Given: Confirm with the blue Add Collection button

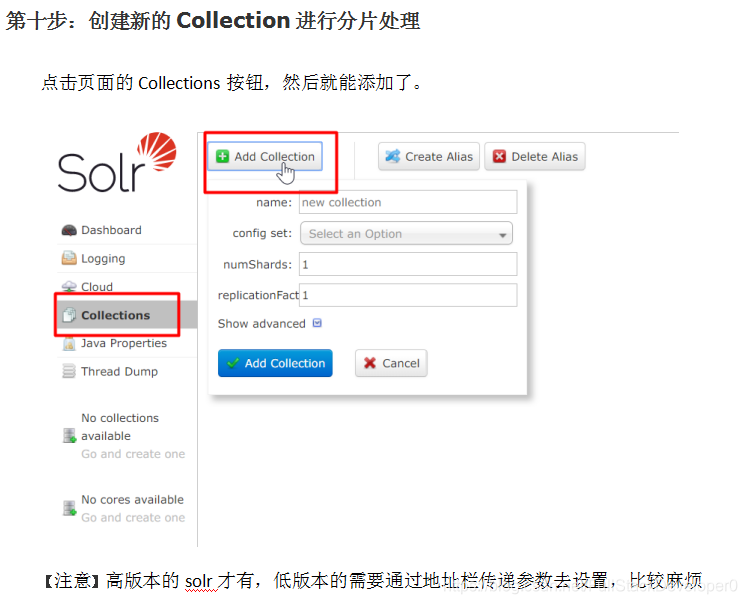Looking at the screenshot, I should coord(275,363).
